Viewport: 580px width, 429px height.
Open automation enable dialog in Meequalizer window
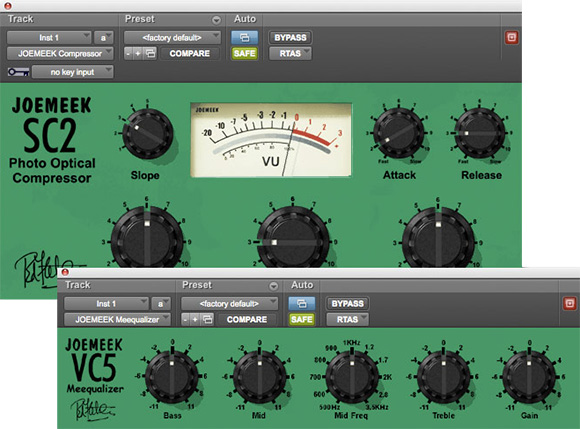pyautogui.click(x=301, y=304)
